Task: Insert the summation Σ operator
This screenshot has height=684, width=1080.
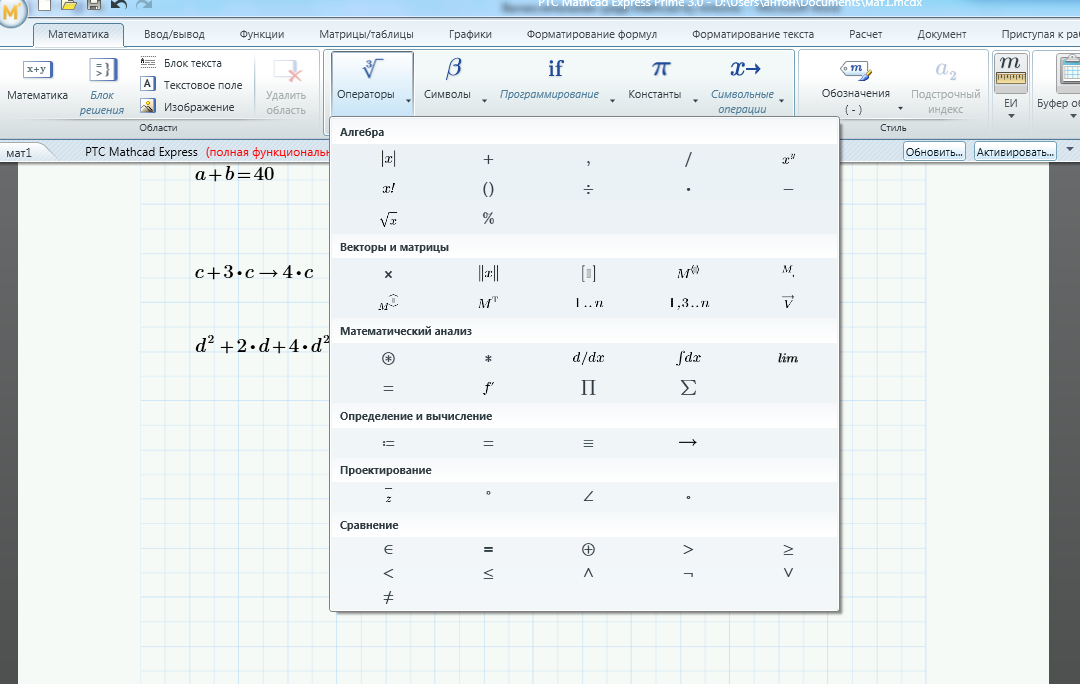Action: point(688,388)
